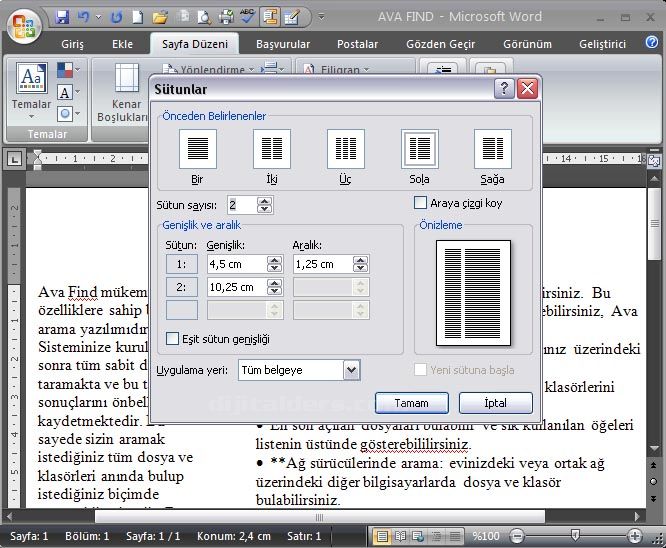Image resolution: width=666 pixels, height=548 pixels.
Task: Open the round Office button menu
Action: (x=24, y=26)
